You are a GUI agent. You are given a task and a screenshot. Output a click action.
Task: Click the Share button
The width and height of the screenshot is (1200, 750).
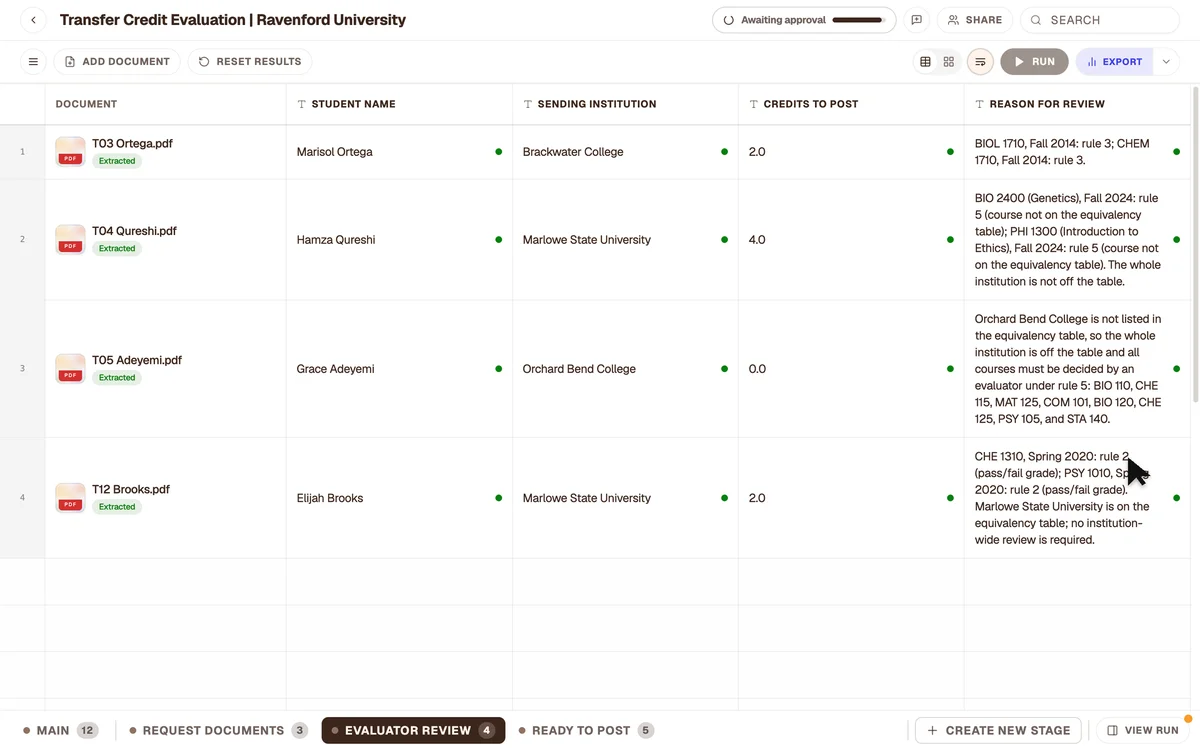point(975,20)
